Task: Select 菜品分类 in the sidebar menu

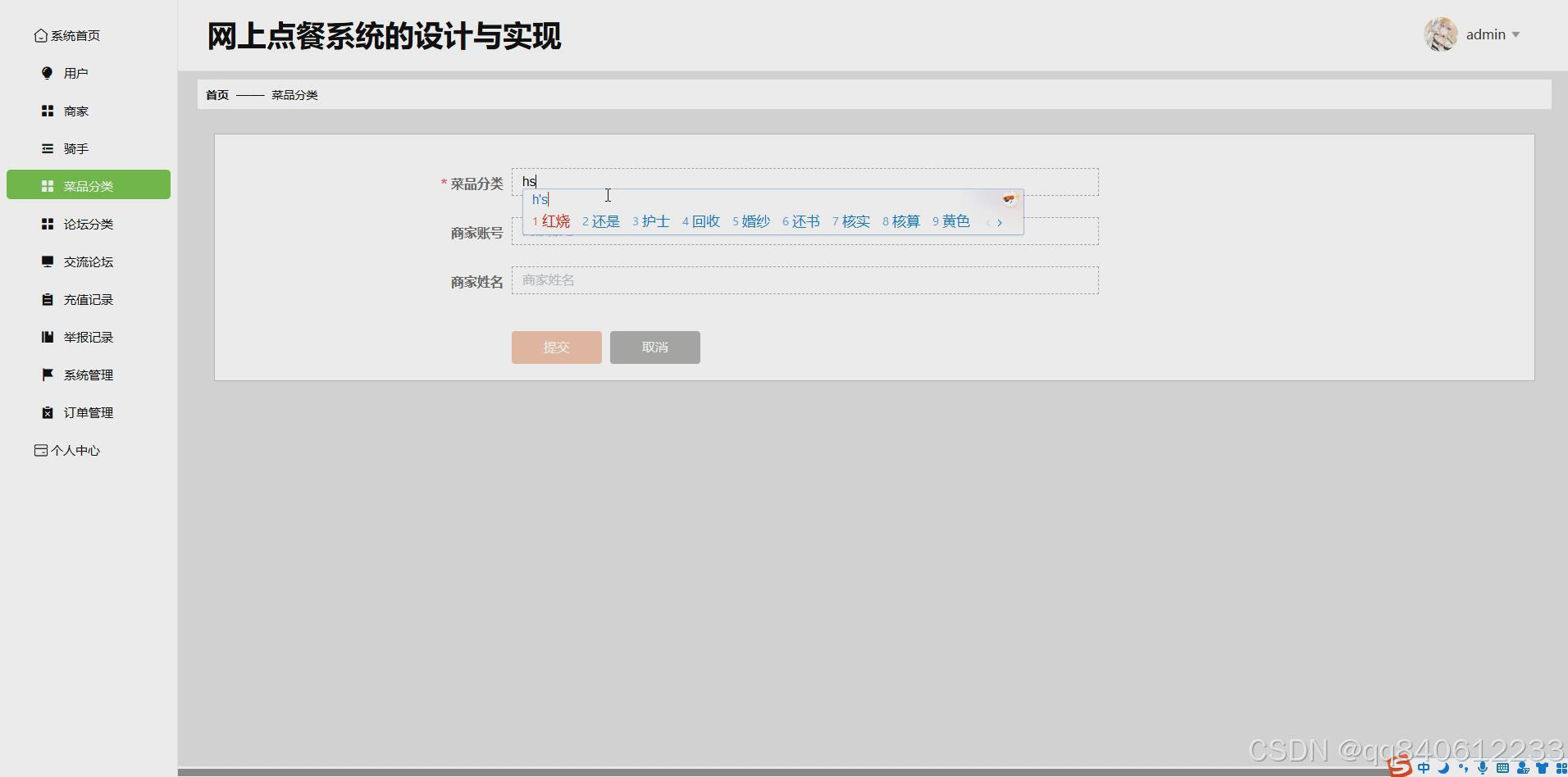Action: [x=88, y=185]
